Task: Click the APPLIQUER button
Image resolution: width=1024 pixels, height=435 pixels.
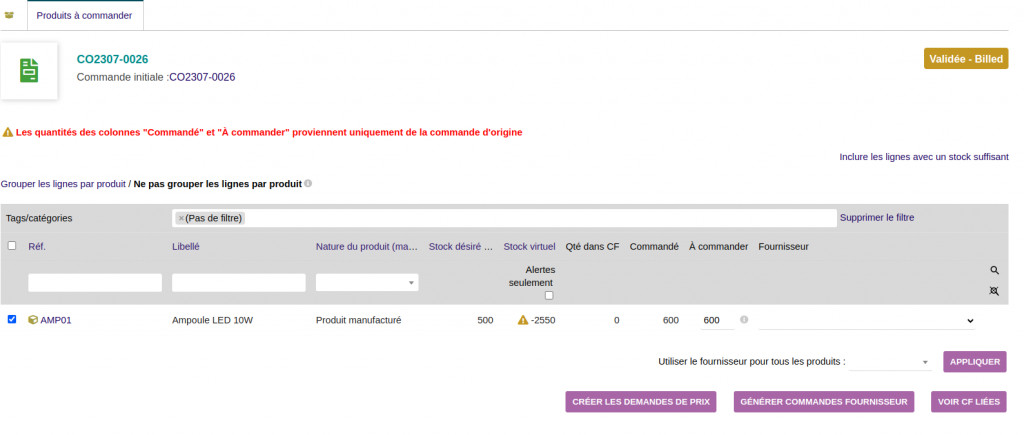Action: pyautogui.click(x=974, y=362)
